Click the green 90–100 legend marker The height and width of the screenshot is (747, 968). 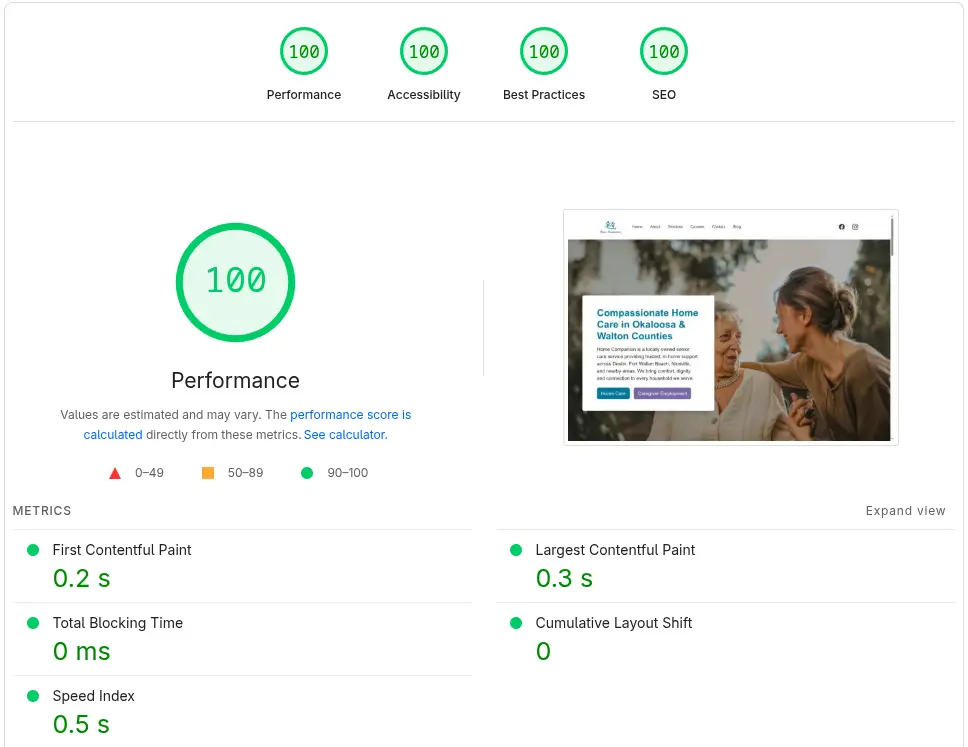307,472
